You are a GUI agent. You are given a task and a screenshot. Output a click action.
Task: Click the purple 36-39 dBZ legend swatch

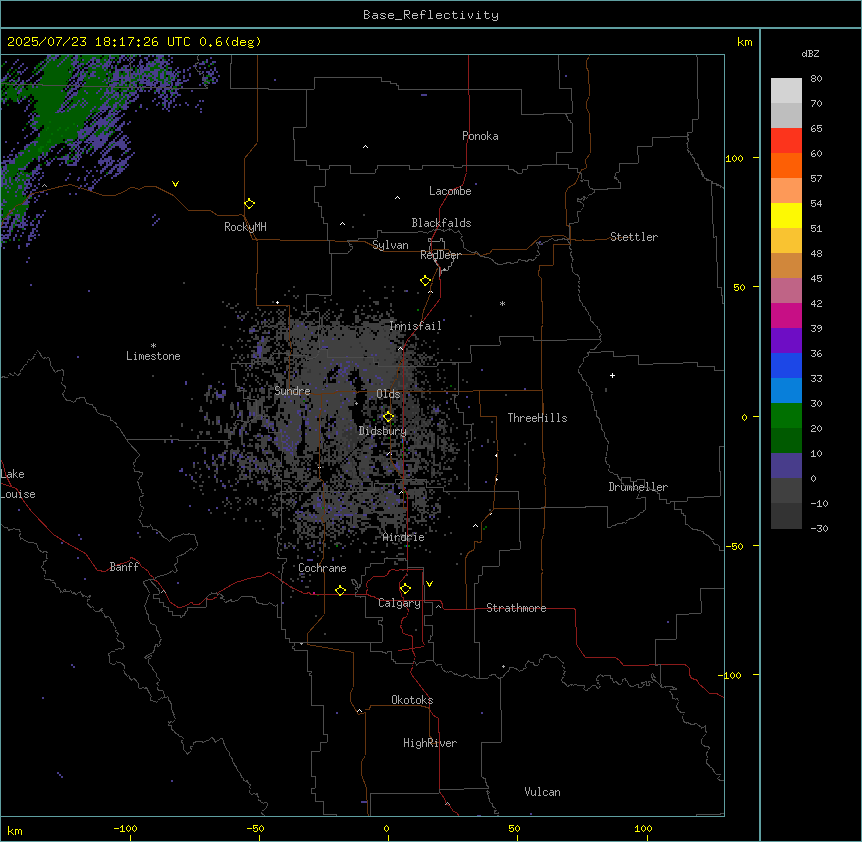[786, 341]
